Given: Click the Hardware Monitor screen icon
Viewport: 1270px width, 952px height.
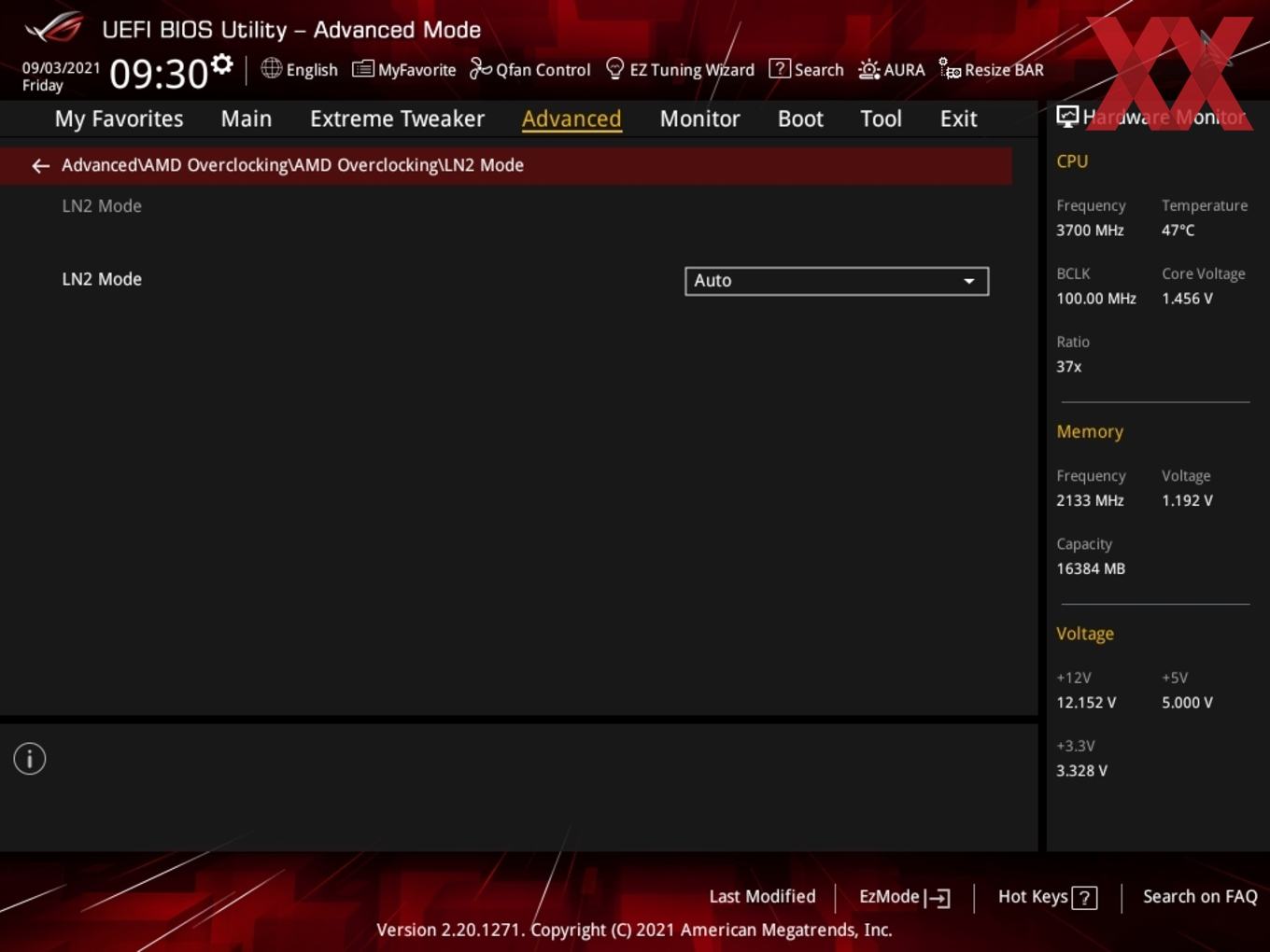Looking at the screenshot, I should click(1067, 117).
